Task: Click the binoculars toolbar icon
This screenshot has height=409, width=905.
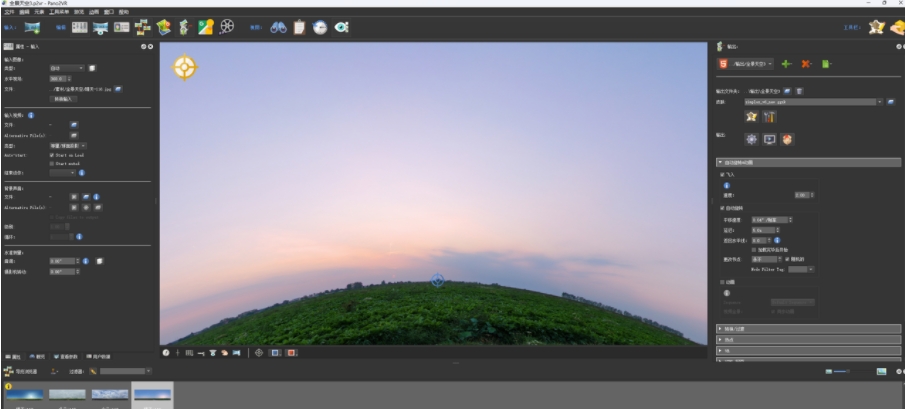Action: [x=278, y=27]
